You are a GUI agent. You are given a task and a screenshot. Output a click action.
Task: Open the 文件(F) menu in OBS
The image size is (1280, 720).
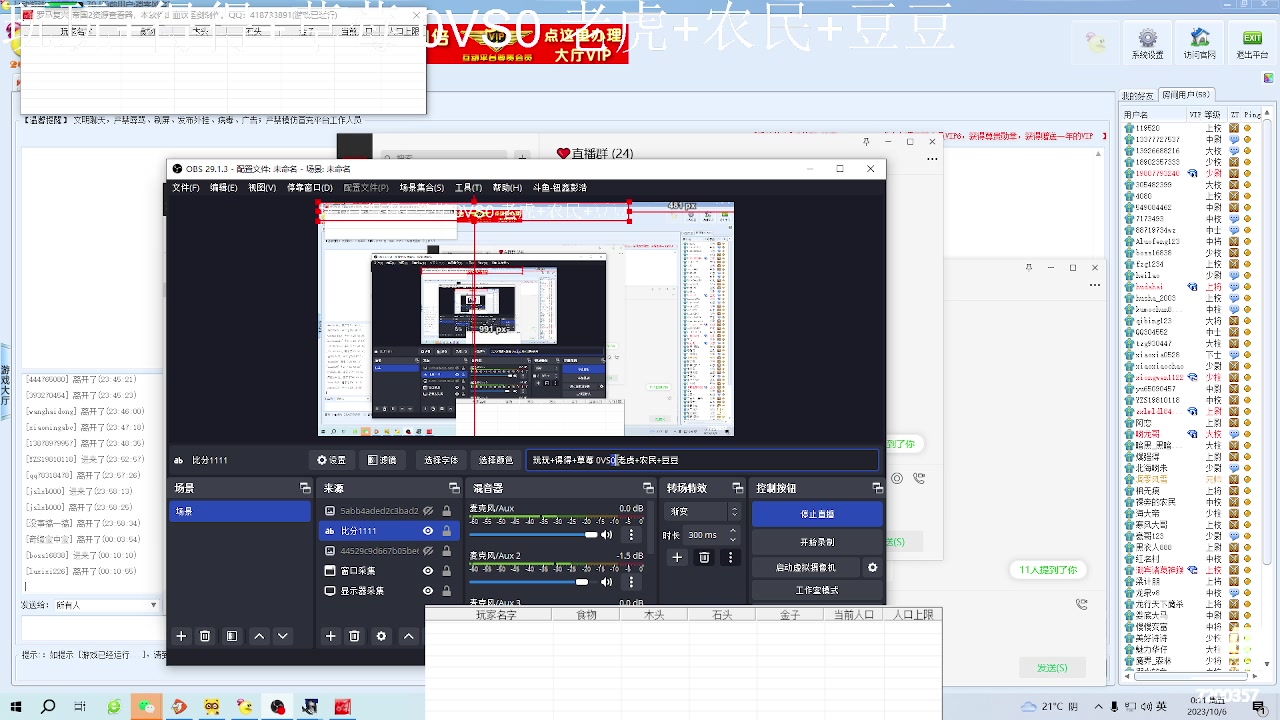185,187
